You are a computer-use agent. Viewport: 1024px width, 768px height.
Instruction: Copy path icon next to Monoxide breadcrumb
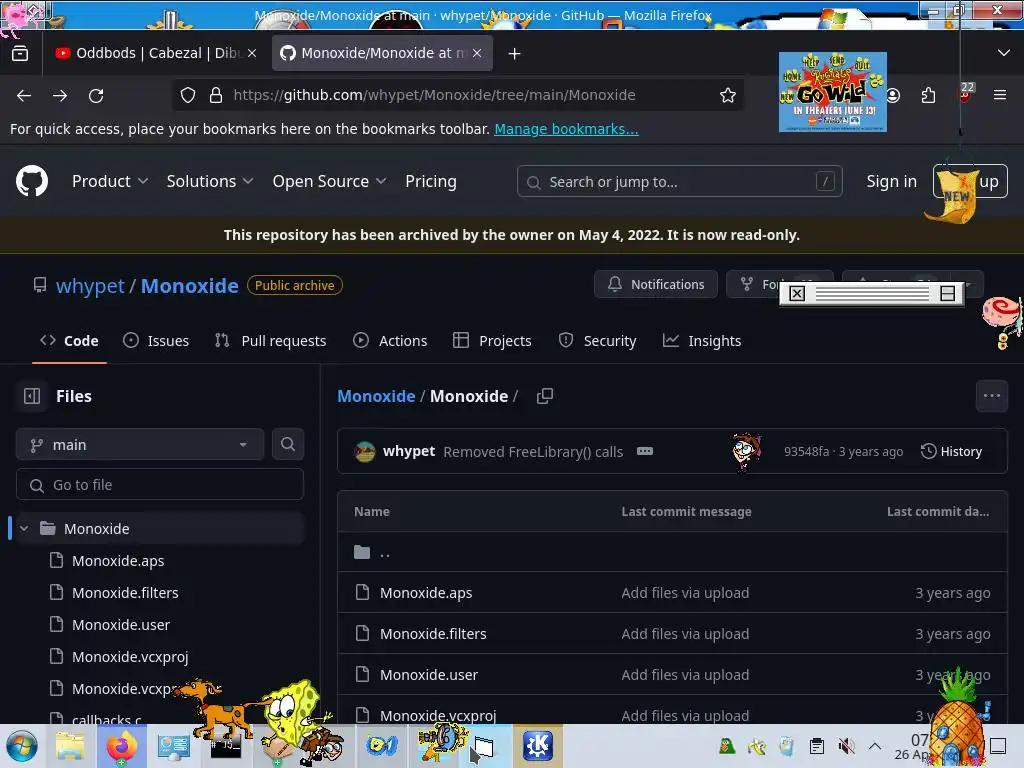[x=545, y=396]
